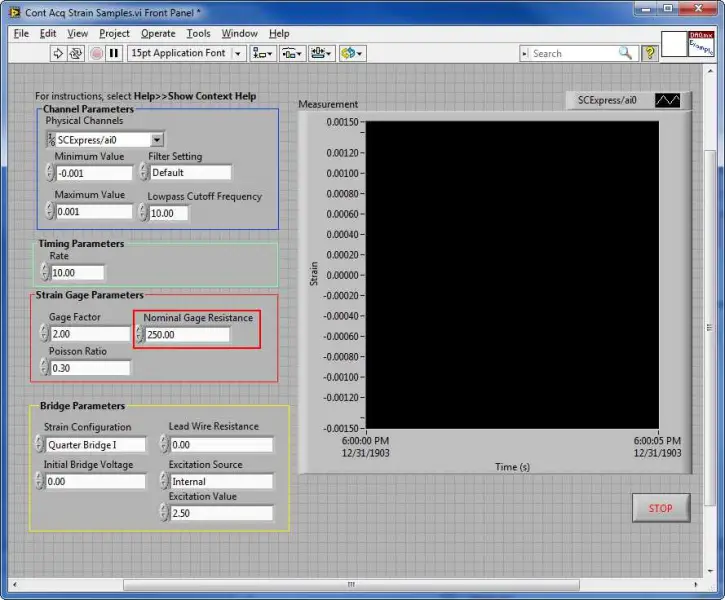This screenshot has height=600, width=725.
Task: Click the Nominal Gage Resistance 250.00 field
Action: (x=187, y=335)
